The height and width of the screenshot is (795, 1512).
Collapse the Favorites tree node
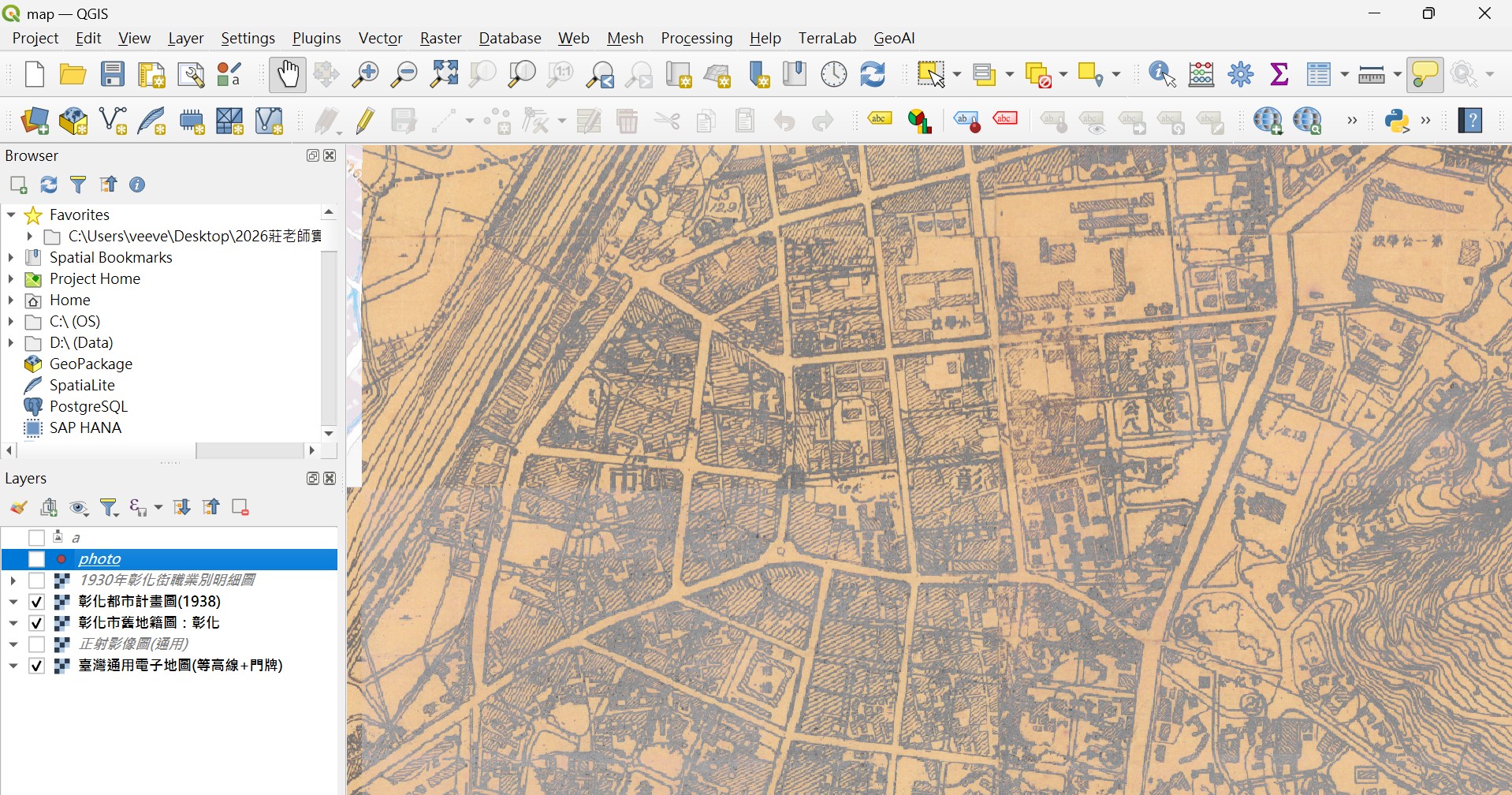coord(11,215)
